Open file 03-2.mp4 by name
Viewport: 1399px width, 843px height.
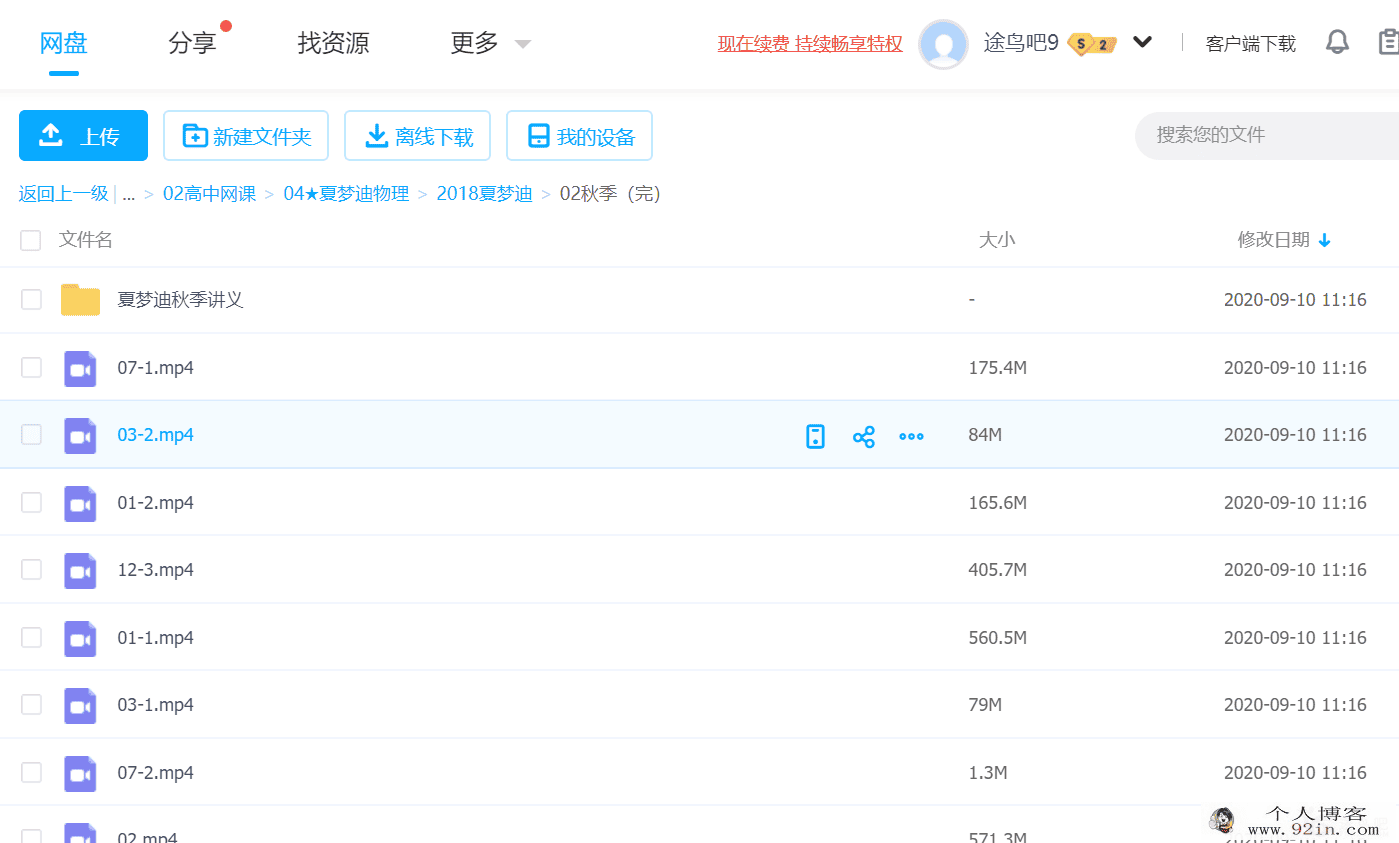click(155, 435)
